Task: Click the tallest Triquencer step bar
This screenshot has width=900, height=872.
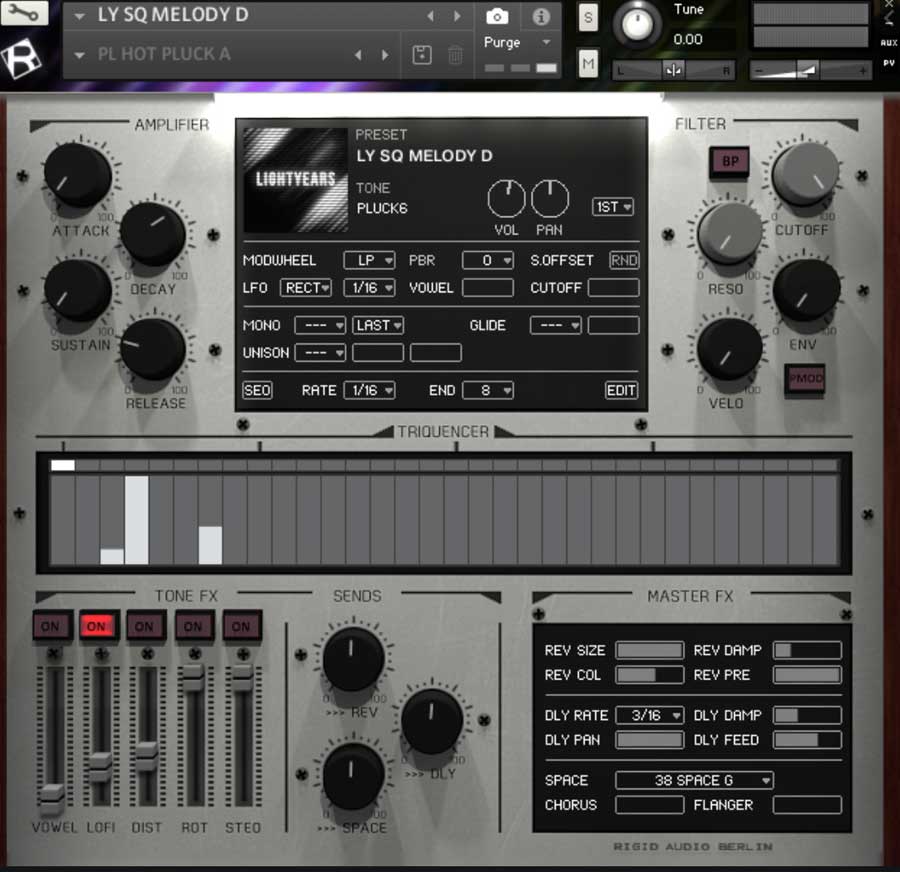Action: (137, 520)
